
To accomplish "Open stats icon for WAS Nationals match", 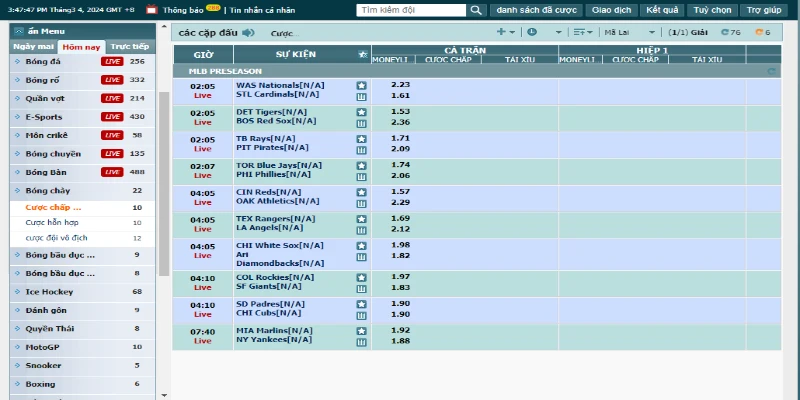I will [361, 97].
